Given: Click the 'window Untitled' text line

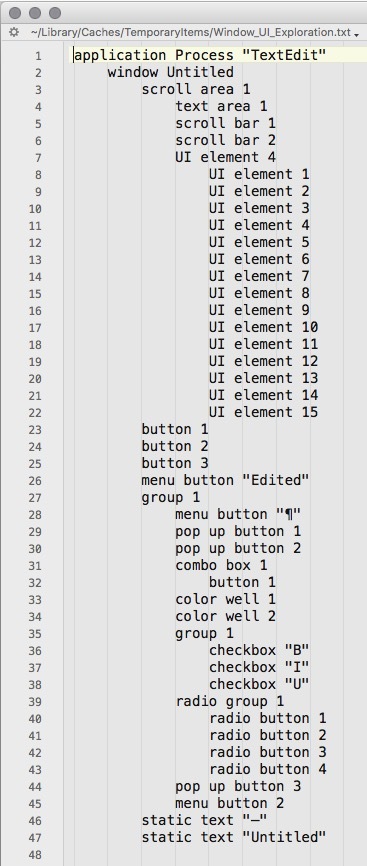Looking at the screenshot, I should click(170, 72).
